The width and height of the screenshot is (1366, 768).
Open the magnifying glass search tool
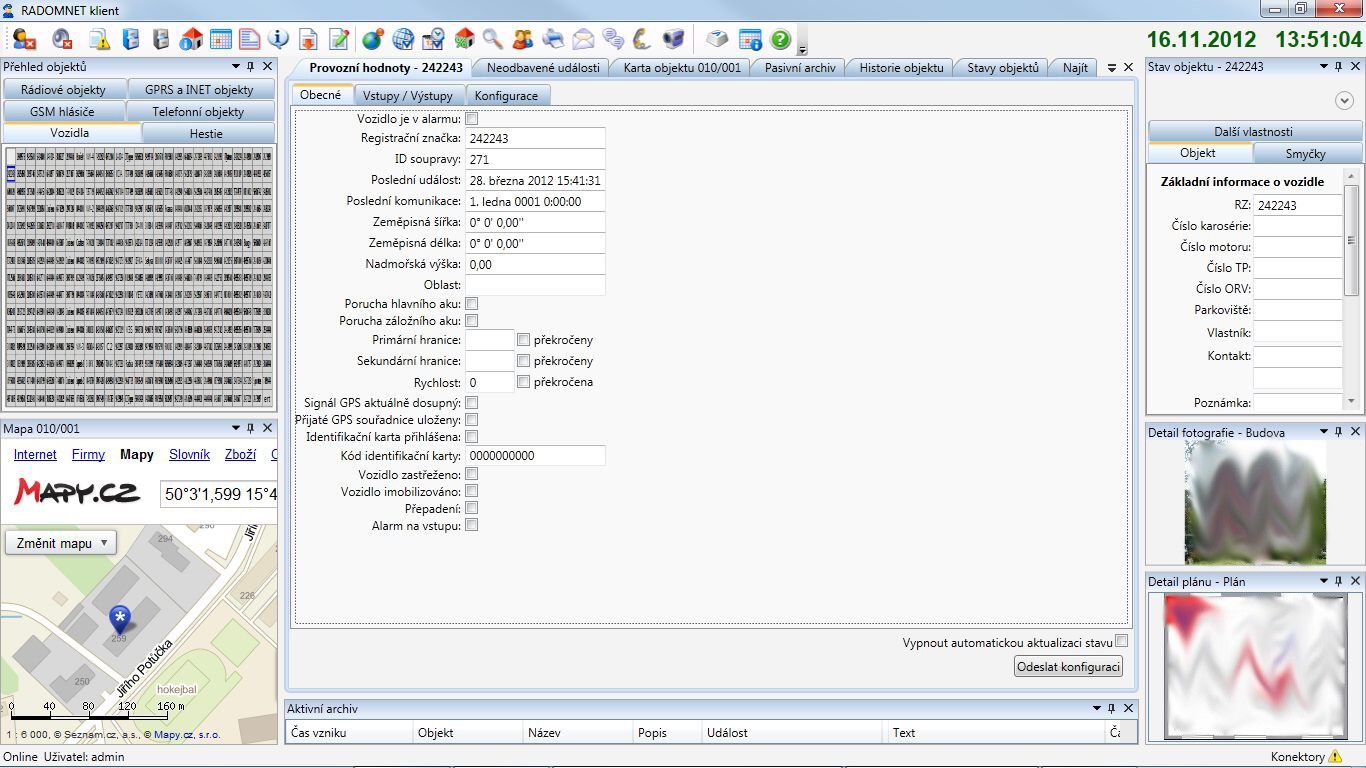point(492,39)
